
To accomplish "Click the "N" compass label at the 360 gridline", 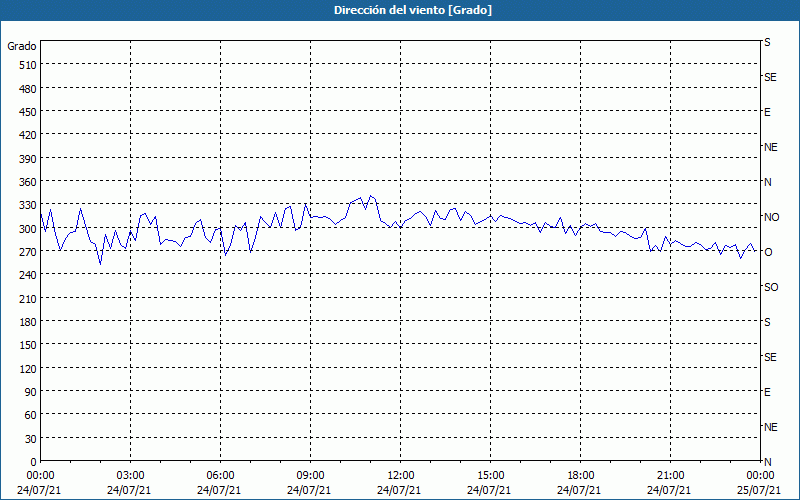I will point(767,182).
